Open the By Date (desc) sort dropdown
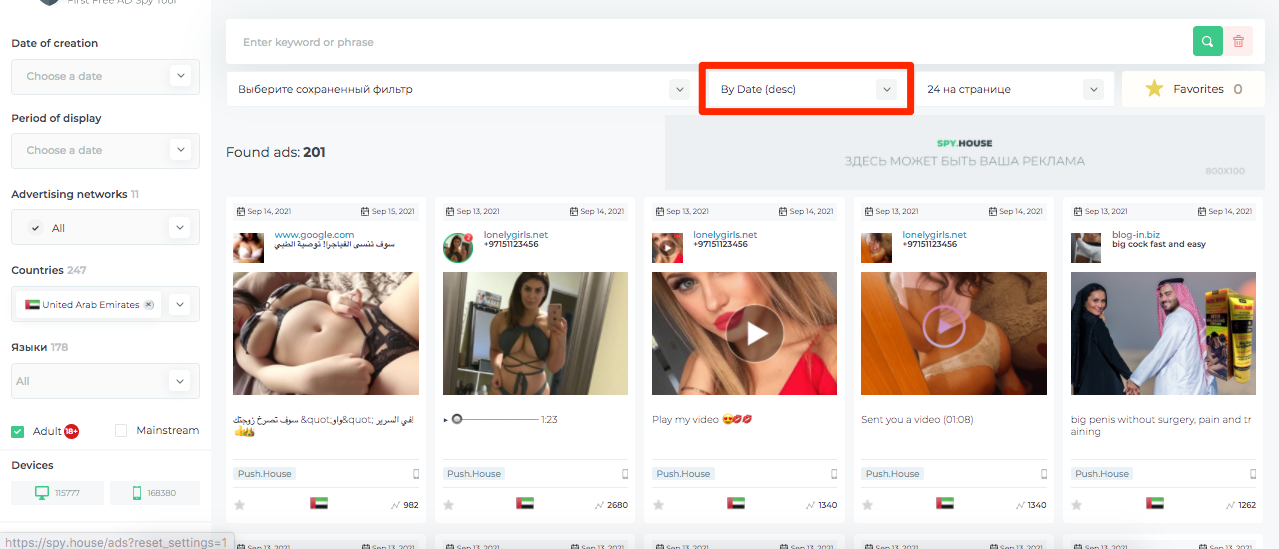 pyautogui.click(x=805, y=89)
